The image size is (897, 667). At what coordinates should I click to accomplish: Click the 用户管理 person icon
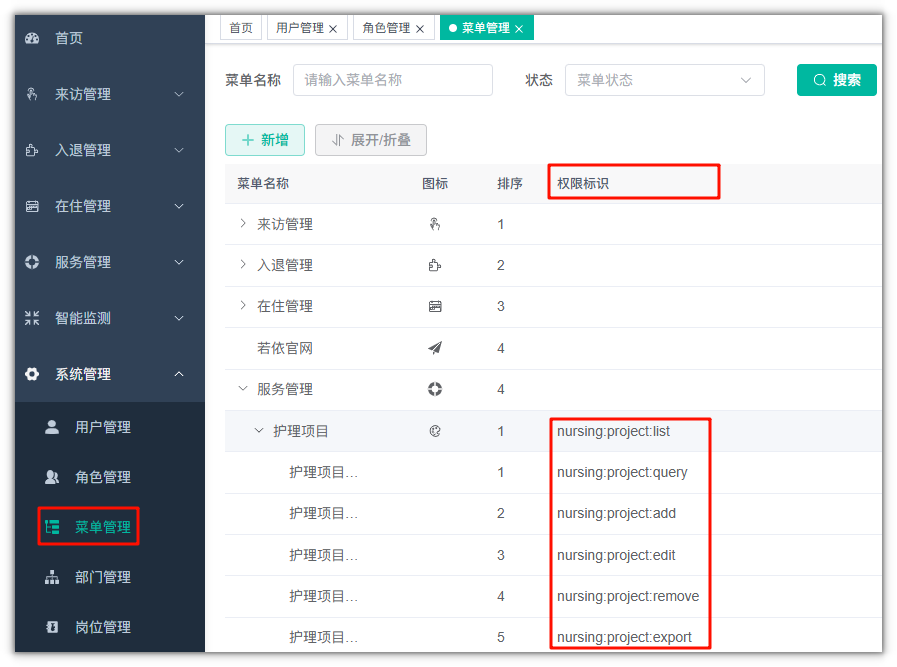click(52, 427)
